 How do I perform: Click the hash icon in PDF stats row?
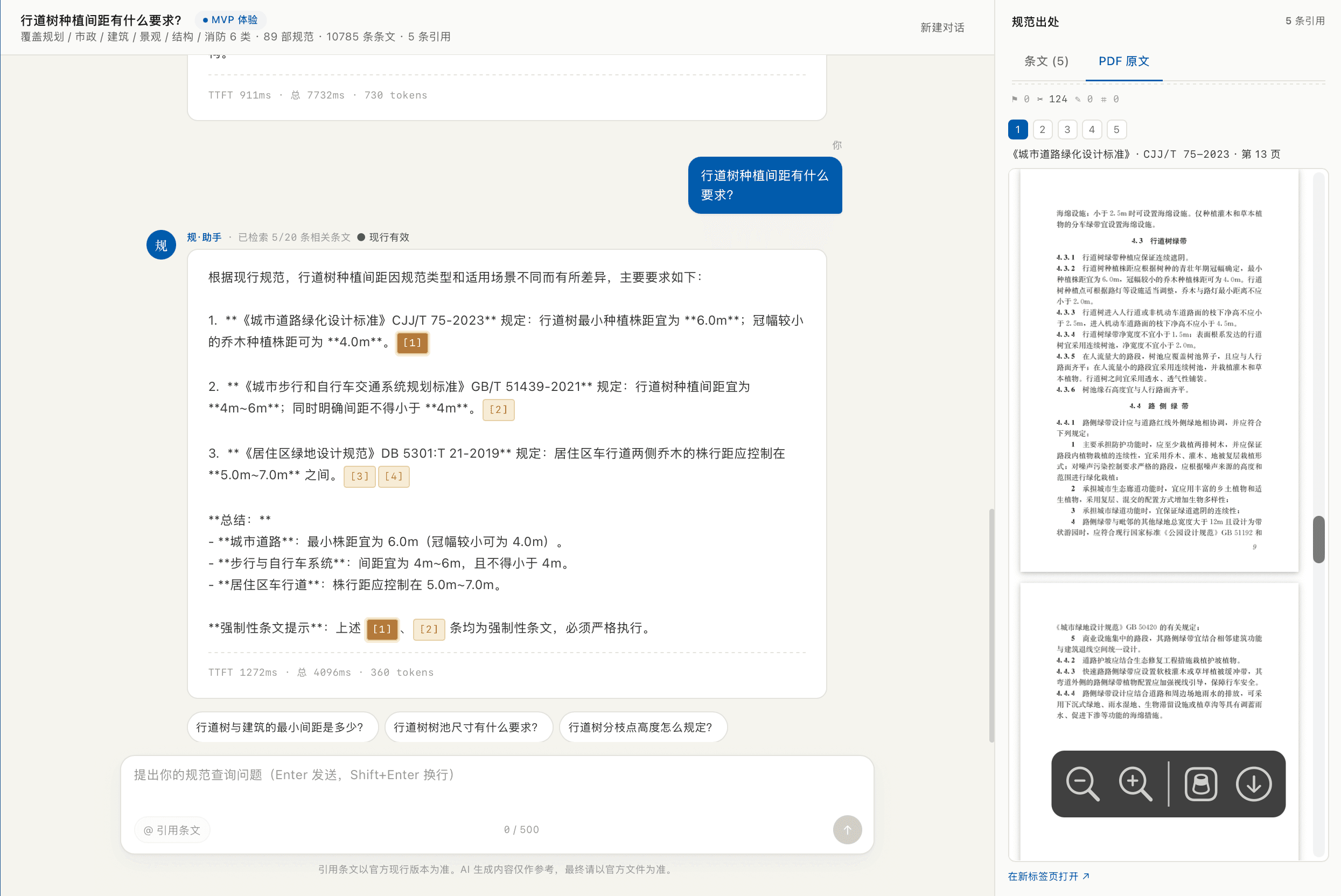pos(1103,99)
